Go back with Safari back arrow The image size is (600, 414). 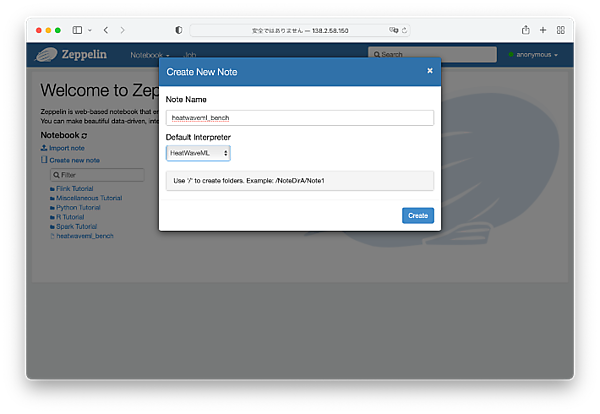(106, 30)
